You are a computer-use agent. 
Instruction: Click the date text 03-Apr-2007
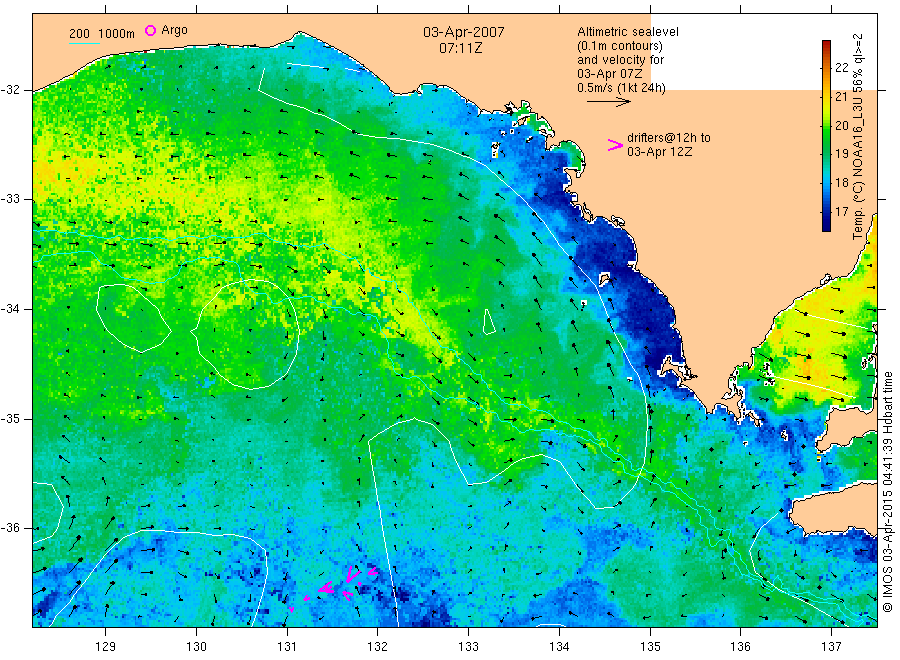pos(464,32)
